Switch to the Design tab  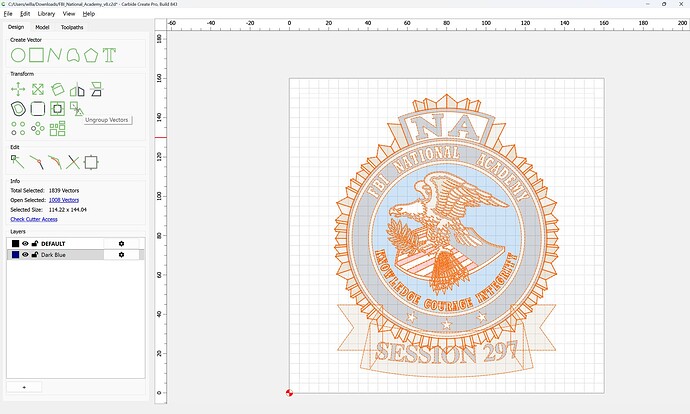pos(16,27)
